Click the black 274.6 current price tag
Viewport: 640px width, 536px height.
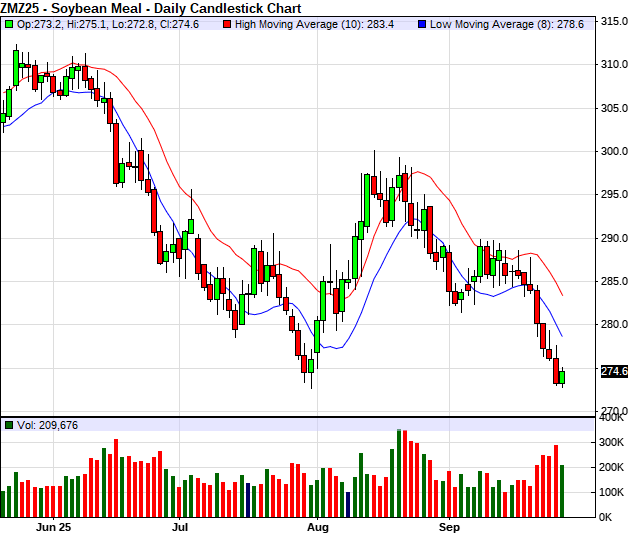click(x=613, y=372)
